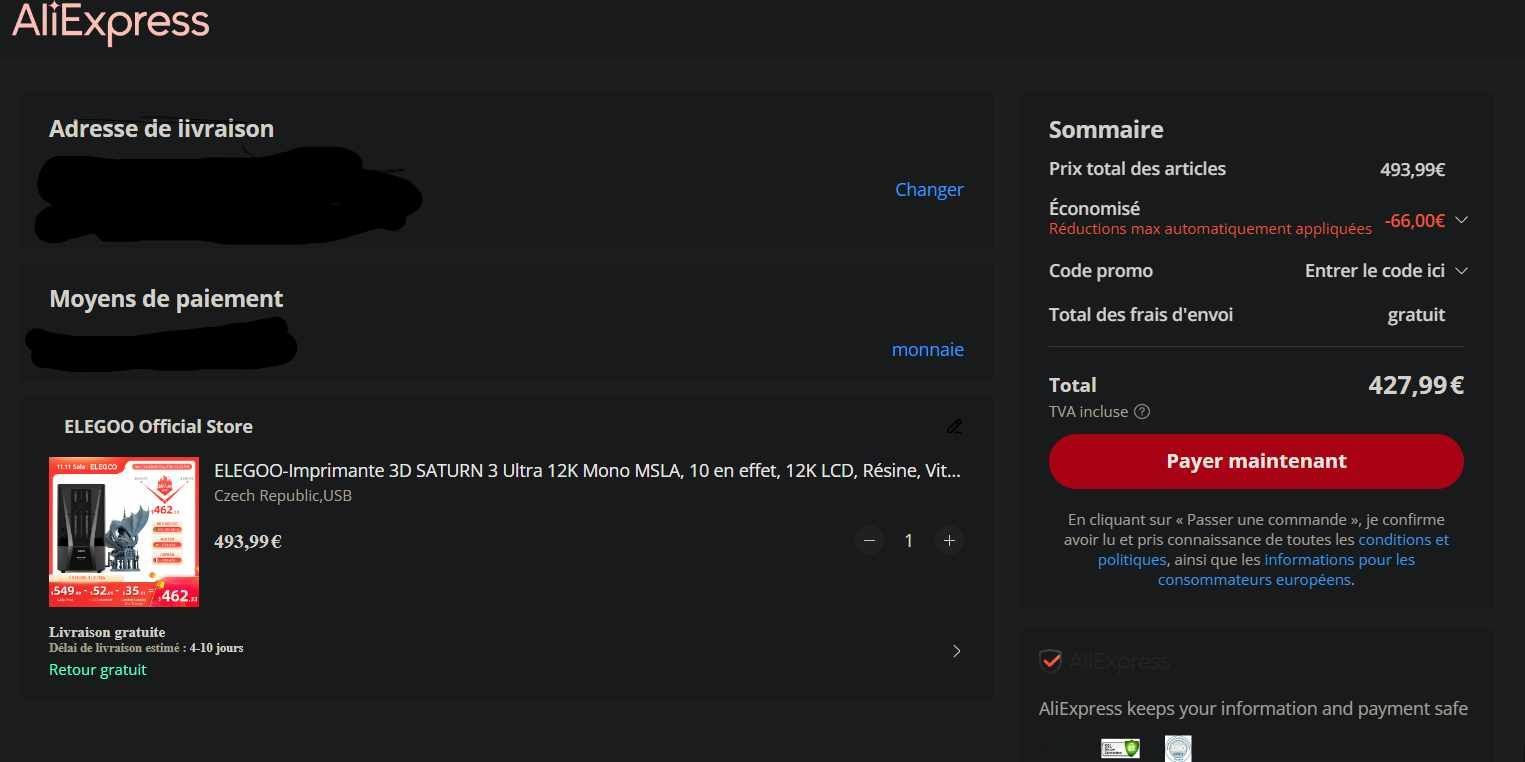The width and height of the screenshot is (1525, 762).
Task: Click the Prix total des articles label
Action: (1137, 169)
